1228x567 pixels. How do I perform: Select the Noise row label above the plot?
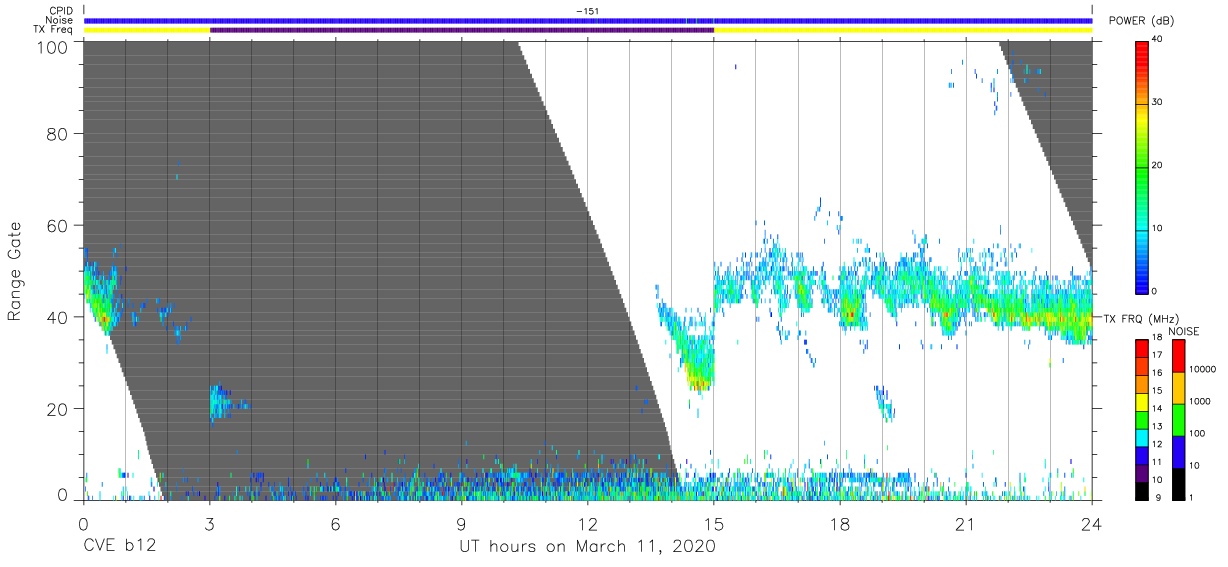click(x=60, y=20)
